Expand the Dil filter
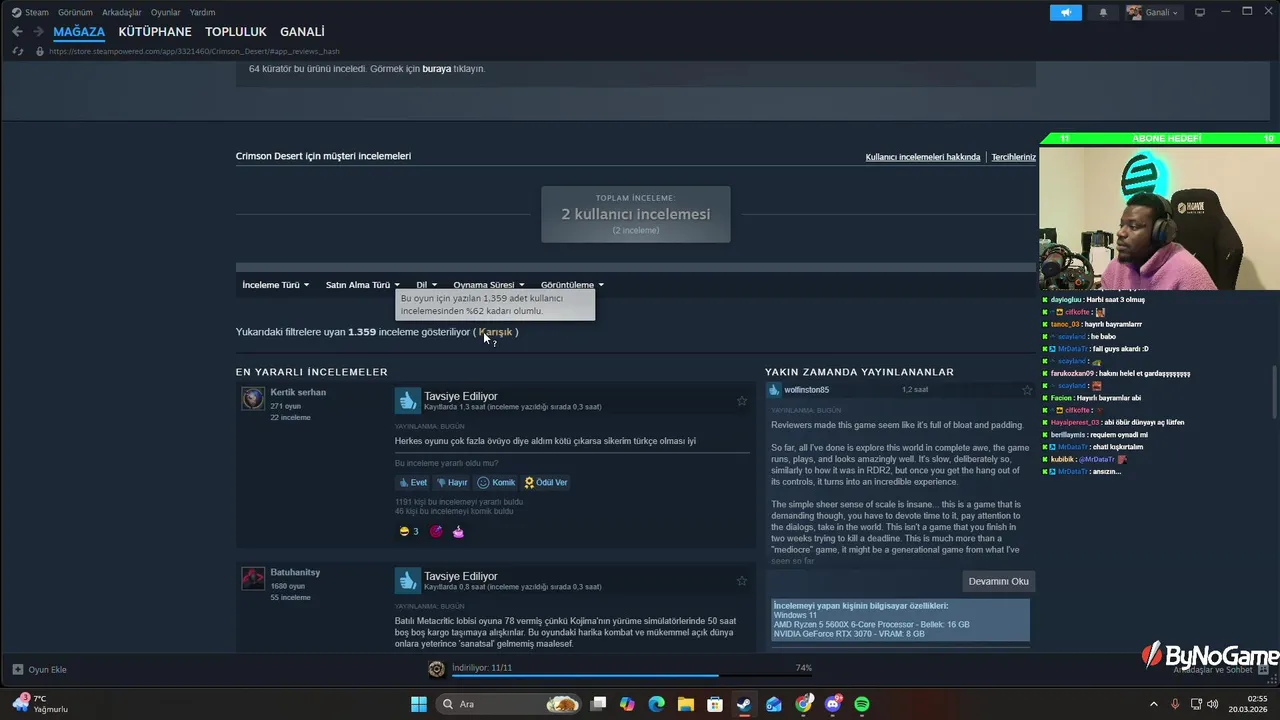Image resolution: width=1280 pixels, height=720 pixels. pos(426,285)
